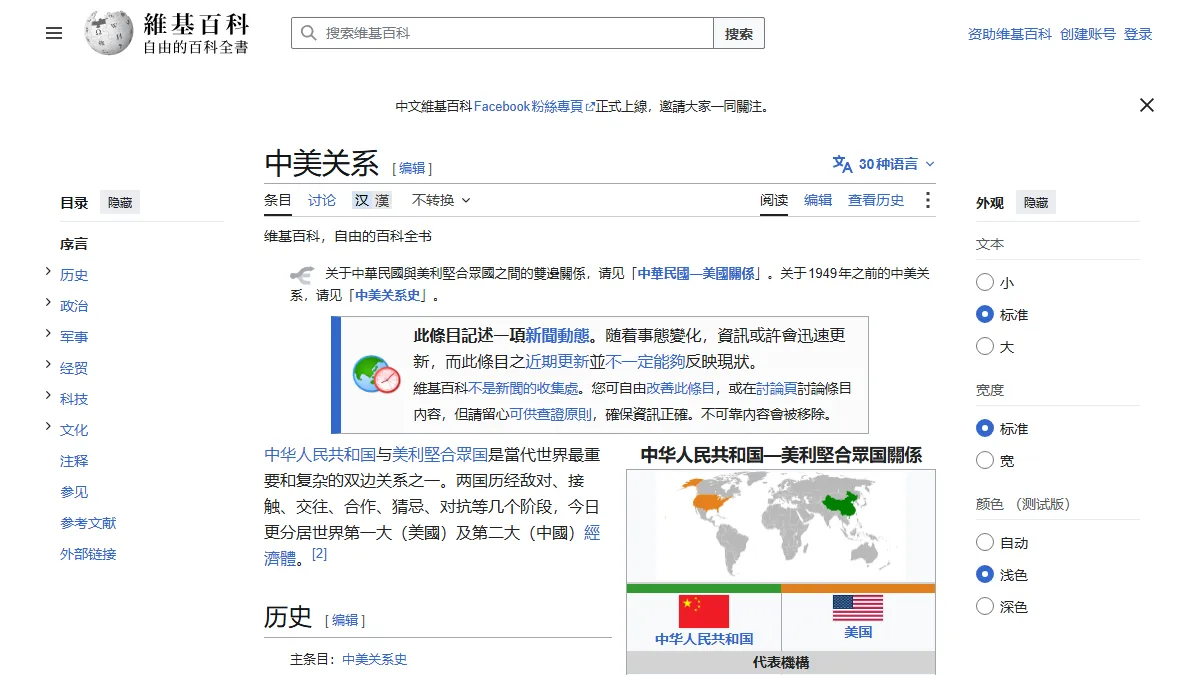Click the footnote [2] reference
Screen dimensions: 1200x675
(x=319, y=553)
